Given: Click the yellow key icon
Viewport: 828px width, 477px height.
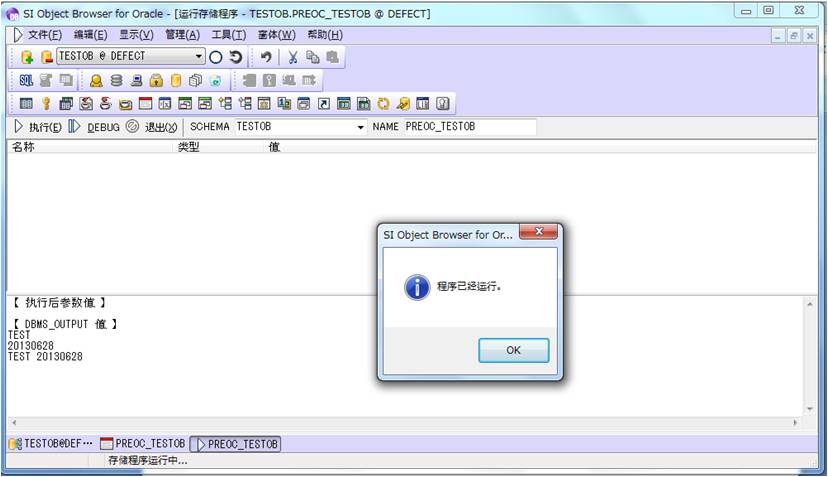Looking at the screenshot, I should [x=46, y=103].
